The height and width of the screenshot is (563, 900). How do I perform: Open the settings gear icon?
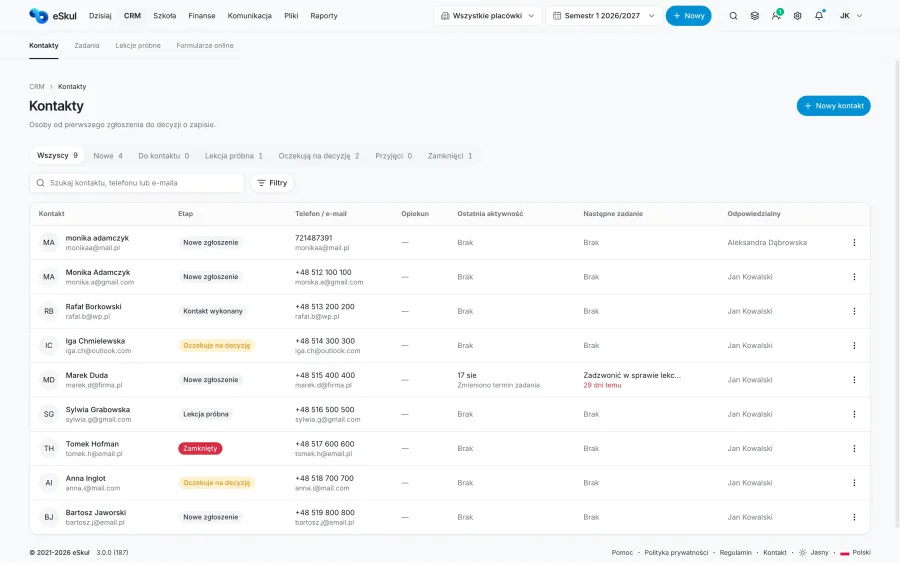(x=797, y=16)
